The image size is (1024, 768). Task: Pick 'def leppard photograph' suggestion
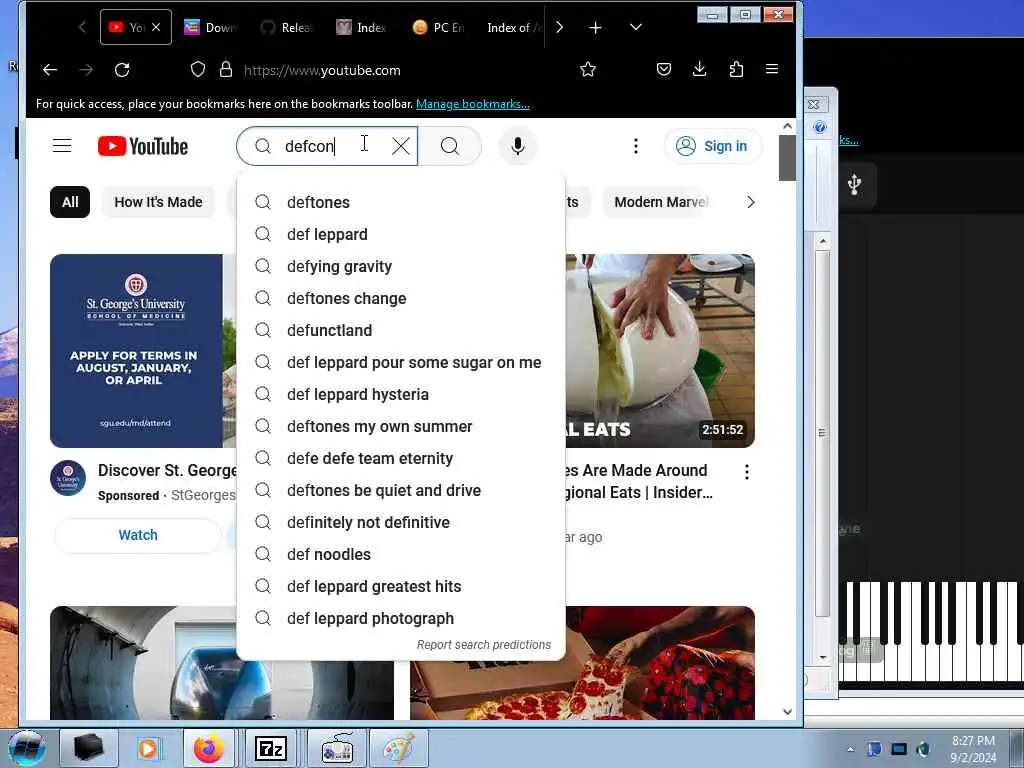tap(401, 618)
